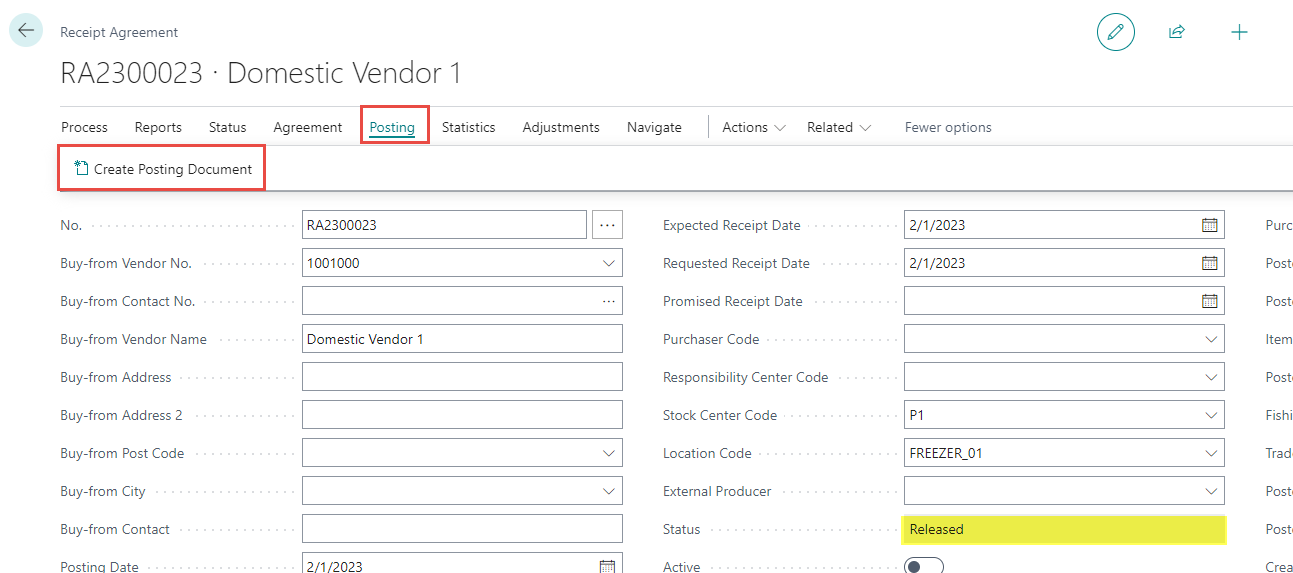Open the Actions menu

point(754,127)
